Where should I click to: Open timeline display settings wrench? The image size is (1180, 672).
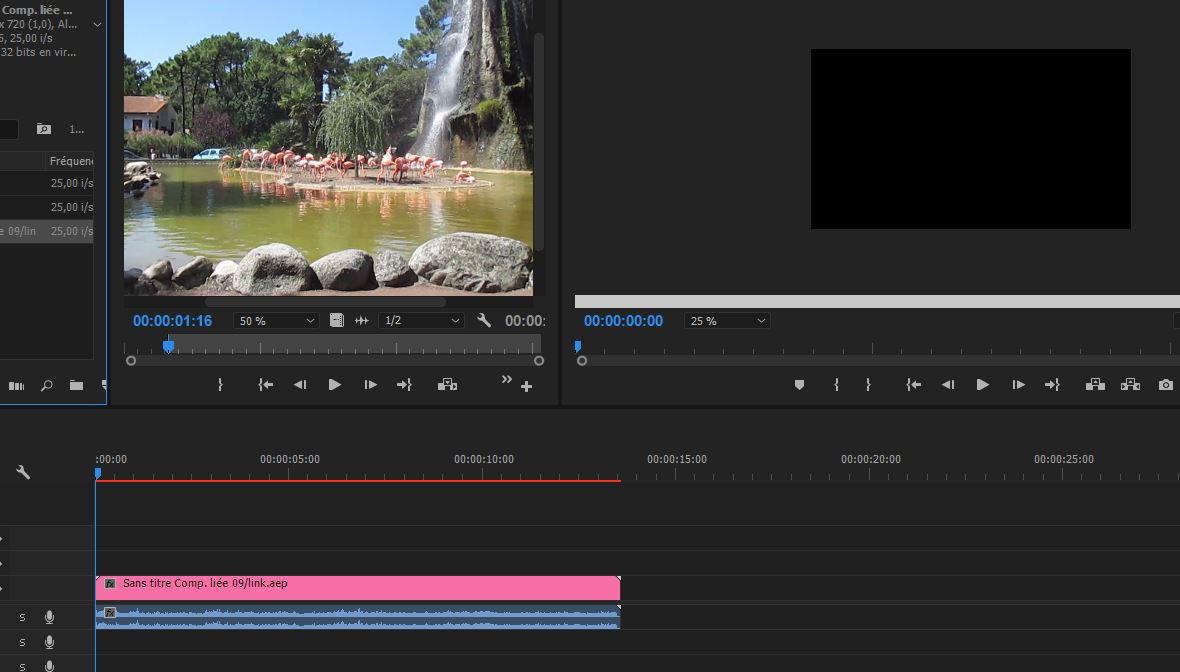23,472
